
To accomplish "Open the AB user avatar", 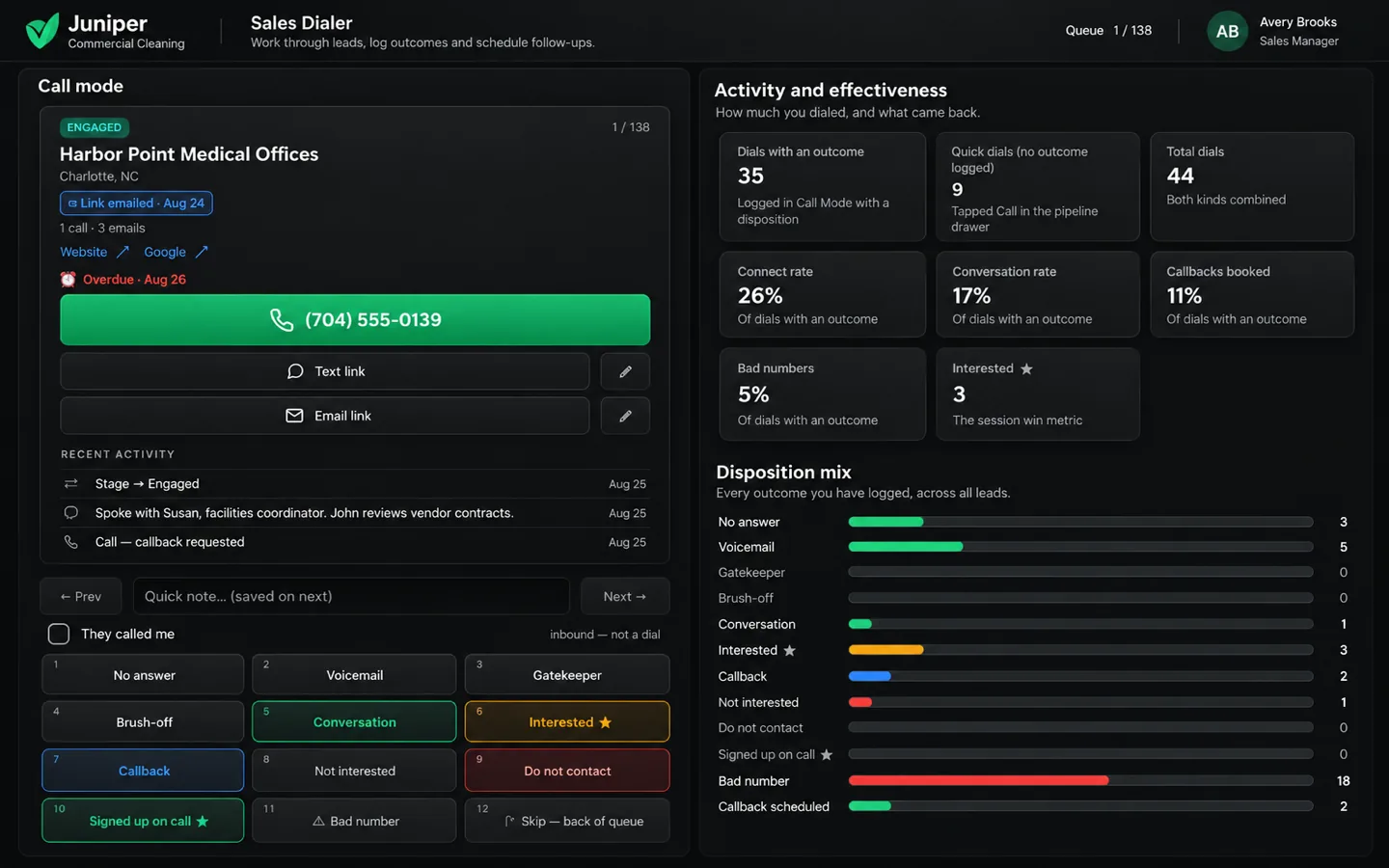I will coord(1227,31).
